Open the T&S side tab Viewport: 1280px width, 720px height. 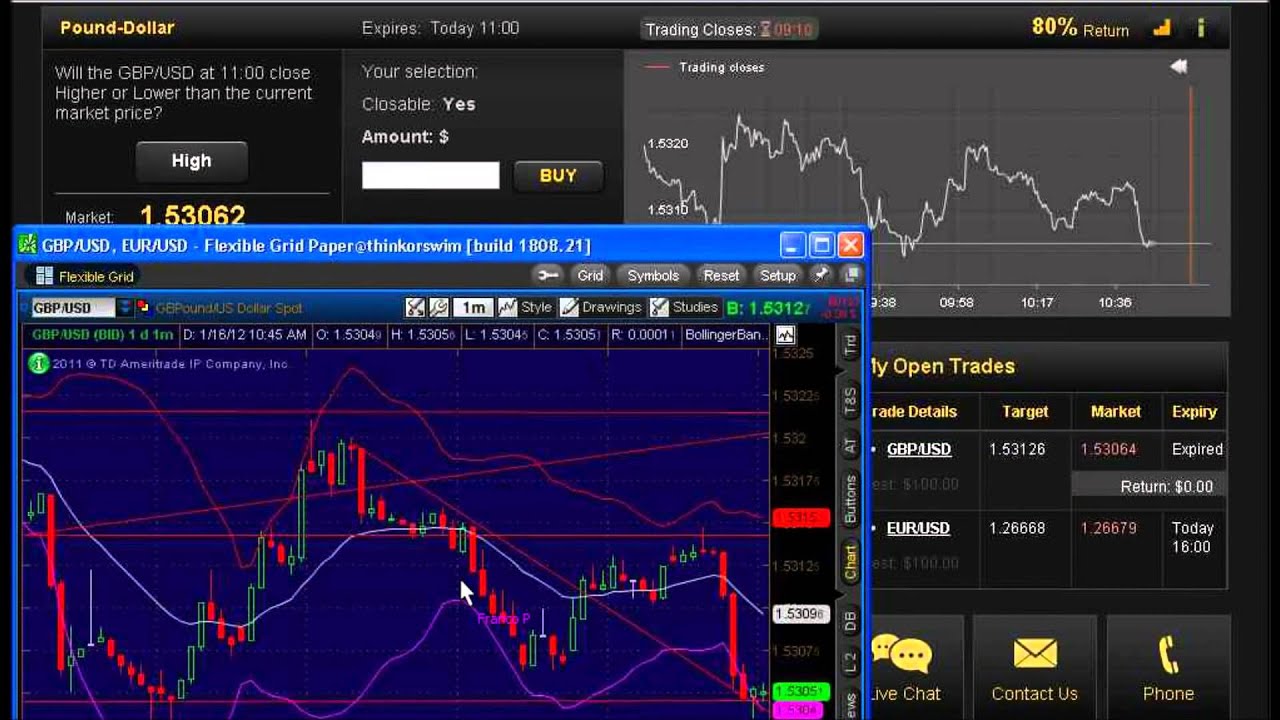click(850, 400)
